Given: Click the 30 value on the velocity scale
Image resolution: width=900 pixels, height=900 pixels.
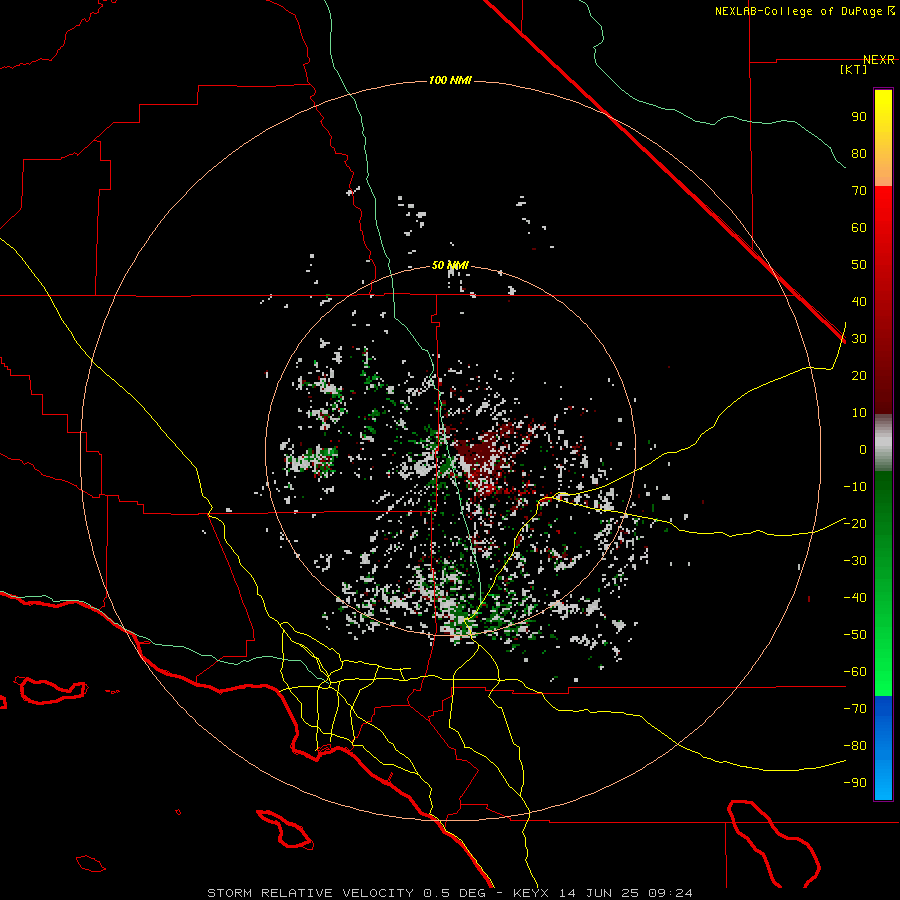Looking at the screenshot, I should [859, 339].
